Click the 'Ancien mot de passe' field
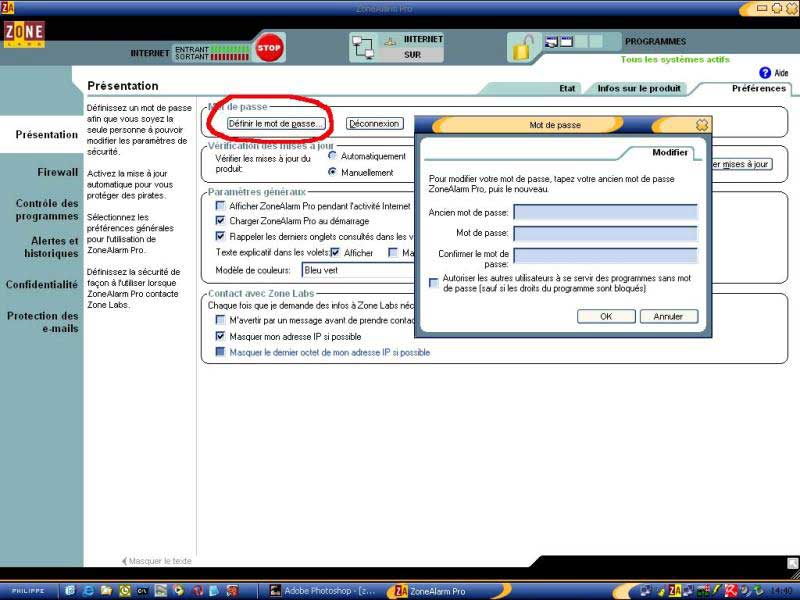Screen dimensions: 800x600 [x=605, y=212]
